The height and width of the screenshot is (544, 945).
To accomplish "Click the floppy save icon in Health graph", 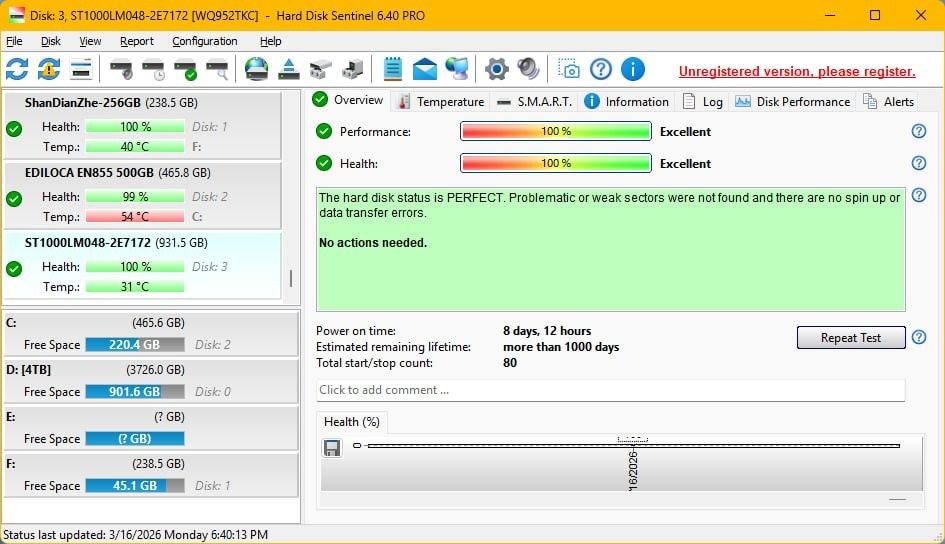I will point(332,448).
